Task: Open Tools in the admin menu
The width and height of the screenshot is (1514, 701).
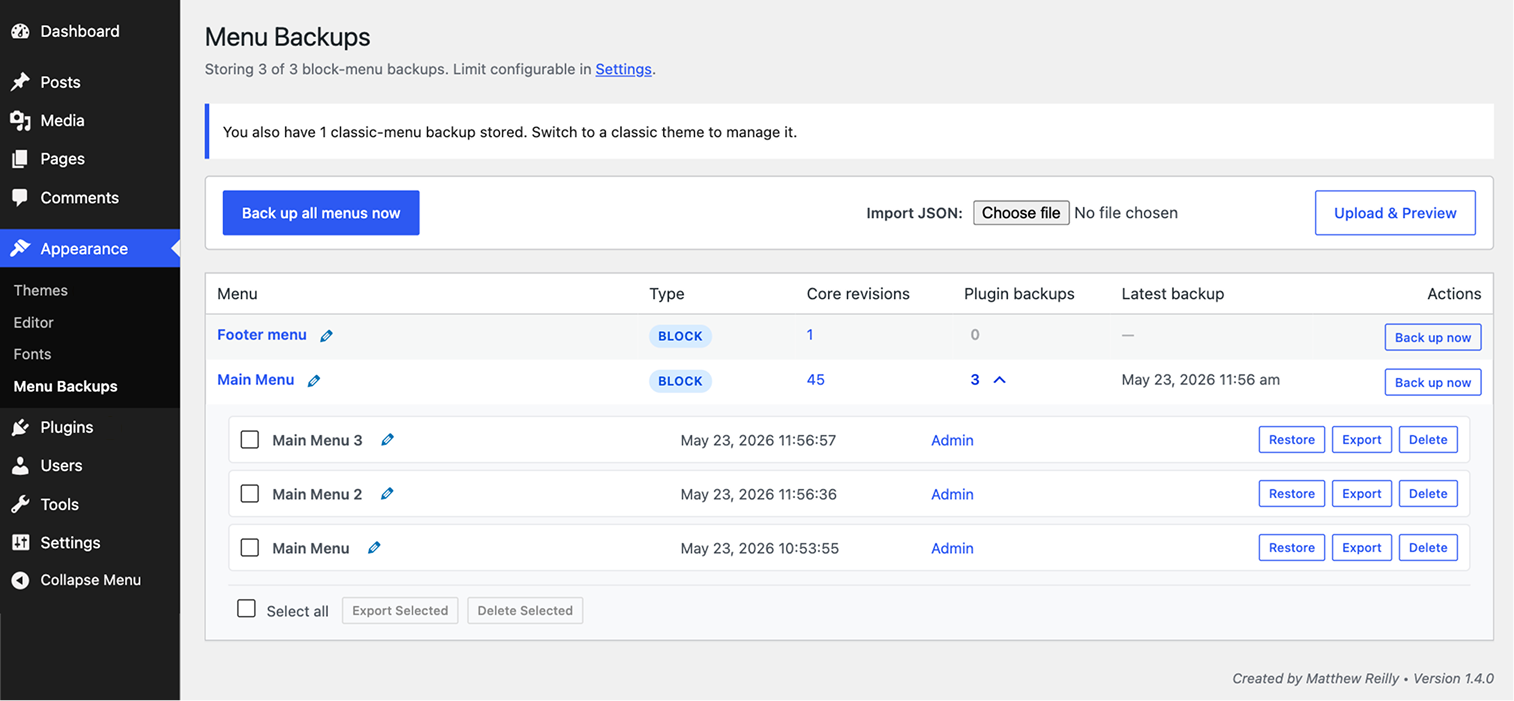Action: [59, 504]
